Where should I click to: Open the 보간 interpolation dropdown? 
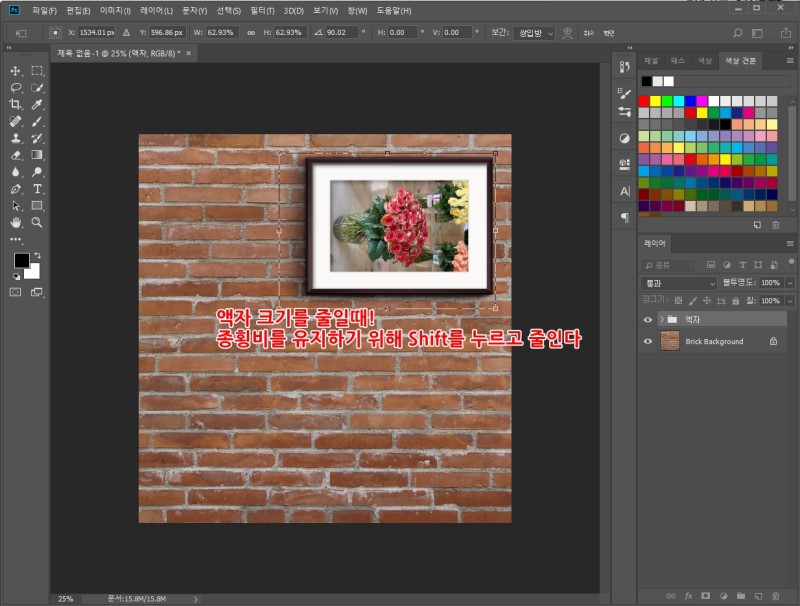534,33
